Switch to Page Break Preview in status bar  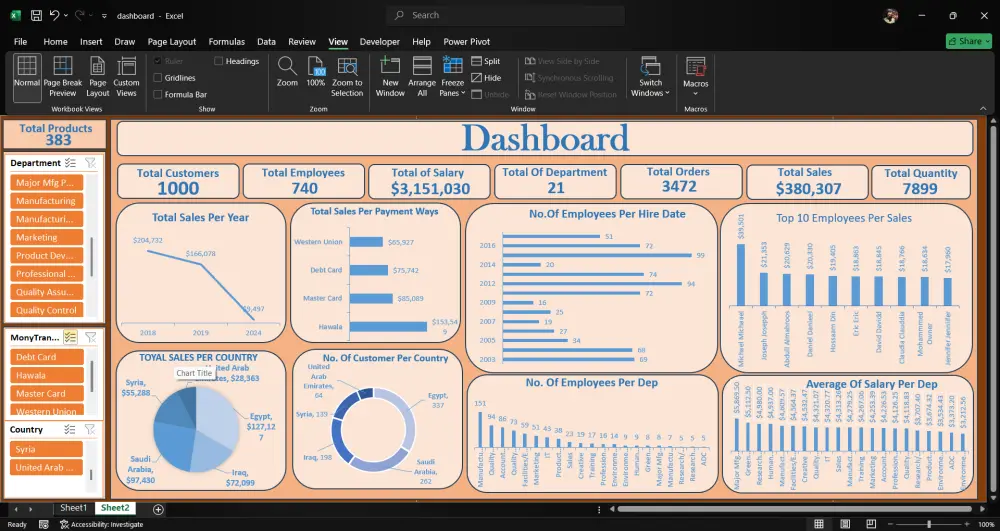click(871, 524)
